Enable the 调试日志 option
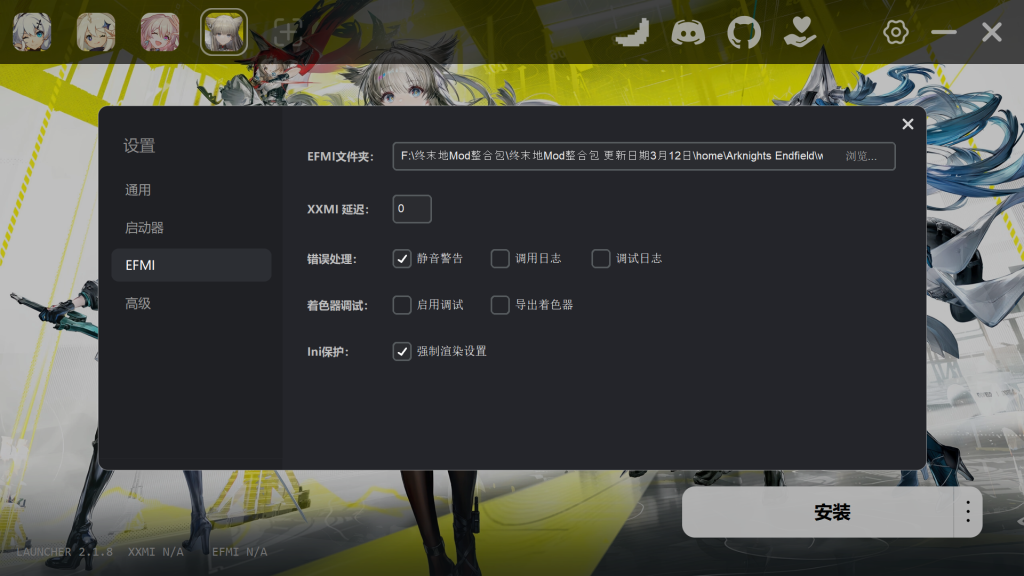Screen dimensions: 1024x576 tap(601, 258)
